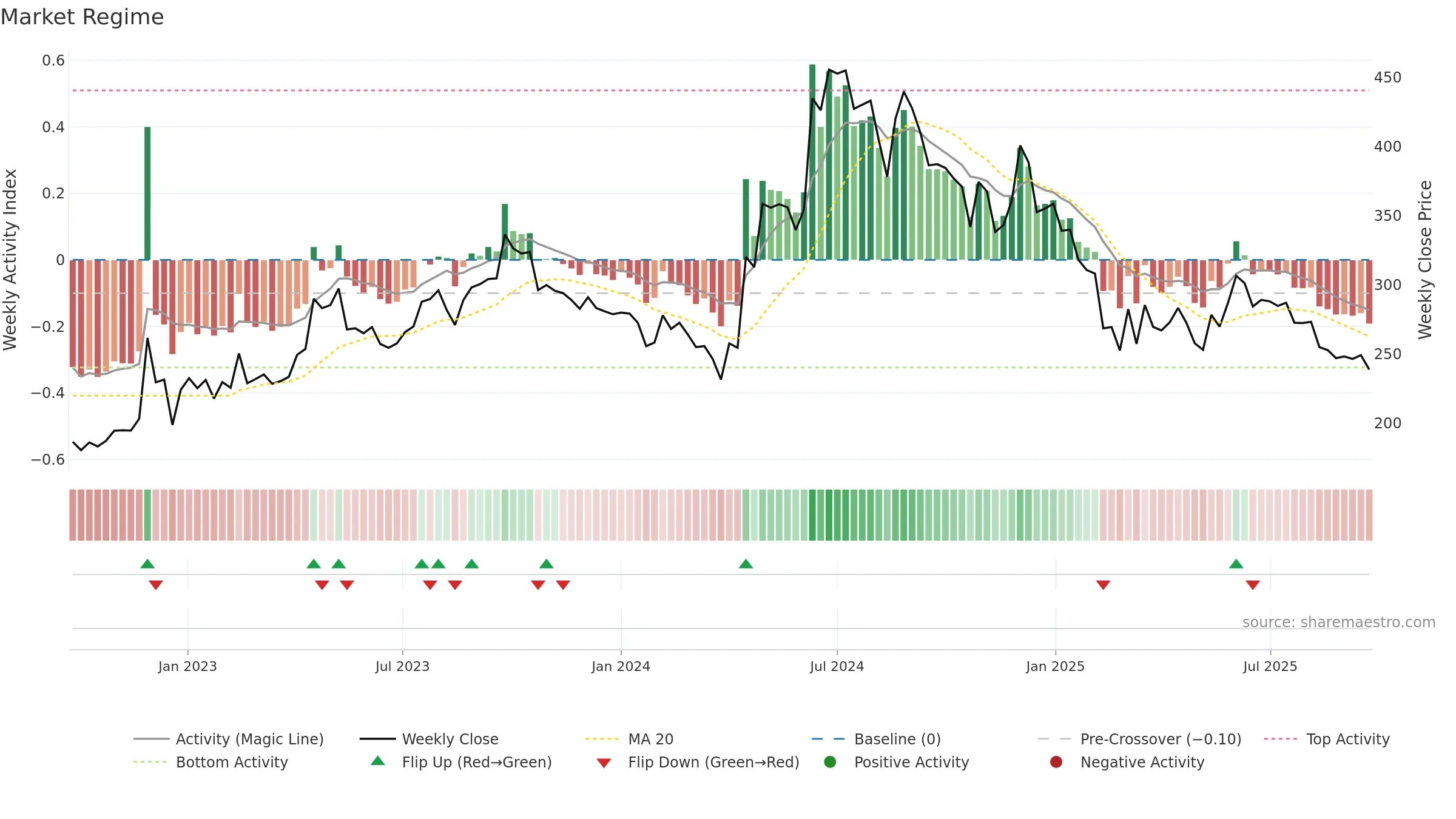Viewport: 1456px width, 819px height.
Task: Toggle the Activity (Magic Line) legend entry
Action: [x=229, y=739]
